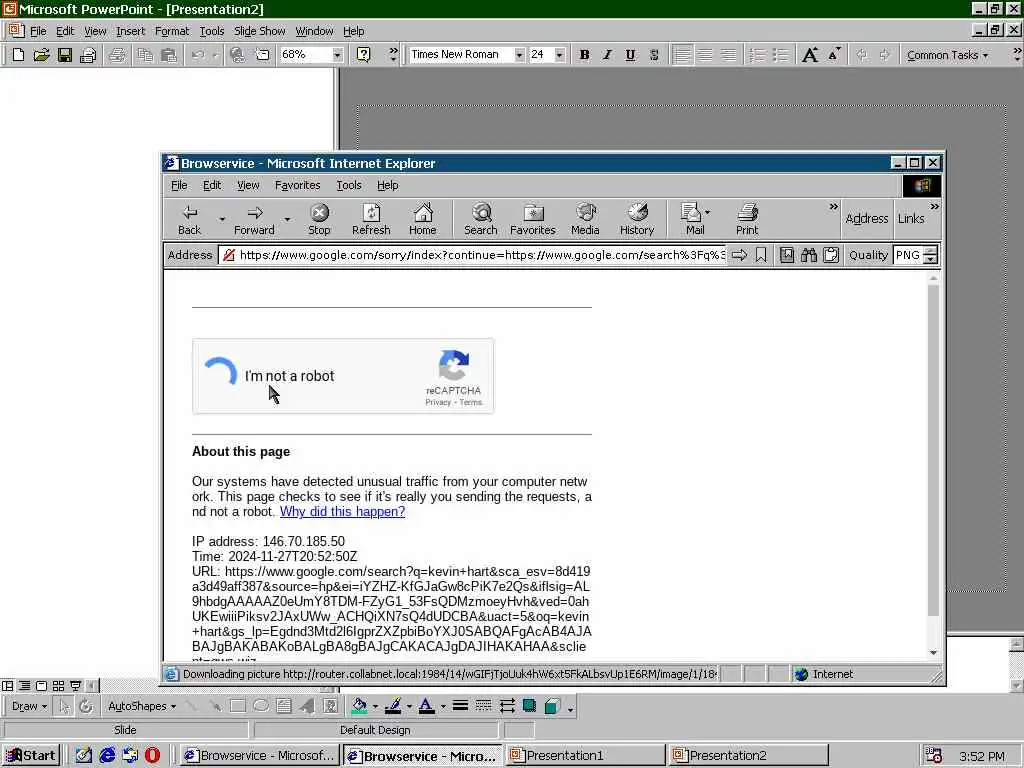The height and width of the screenshot is (768, 1024).
Task: Open the Quality PNG selector
Action: tap(915, 255)
